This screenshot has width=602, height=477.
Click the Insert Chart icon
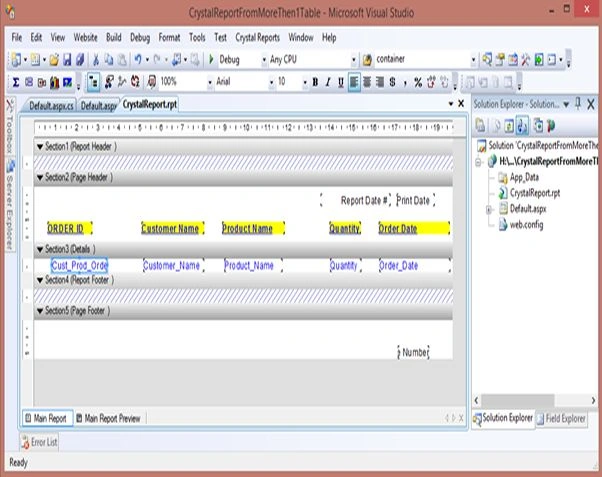coord(55,82)
